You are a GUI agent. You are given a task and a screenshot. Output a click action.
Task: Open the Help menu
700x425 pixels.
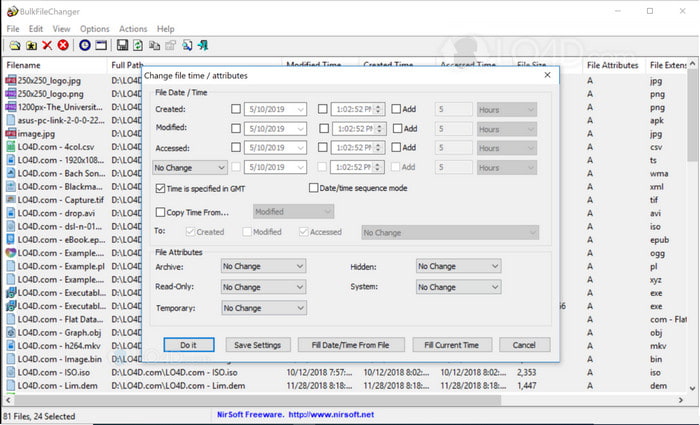coord(166,29)
